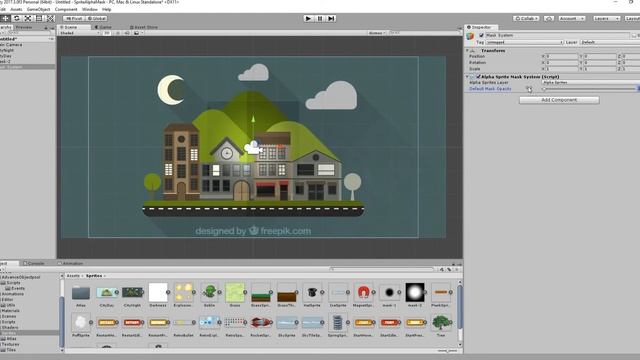Disable Alpha Sprite Mask System script checkbox
The image size is (640, 360).
click(478, 76)
